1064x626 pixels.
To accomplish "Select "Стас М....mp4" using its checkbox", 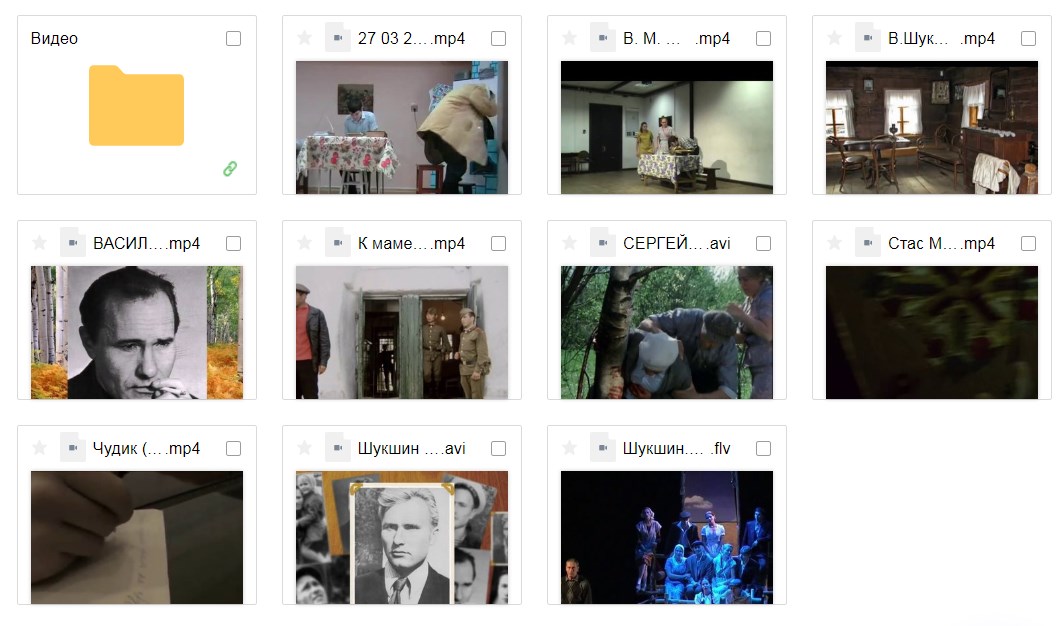I will point(1029,243).
